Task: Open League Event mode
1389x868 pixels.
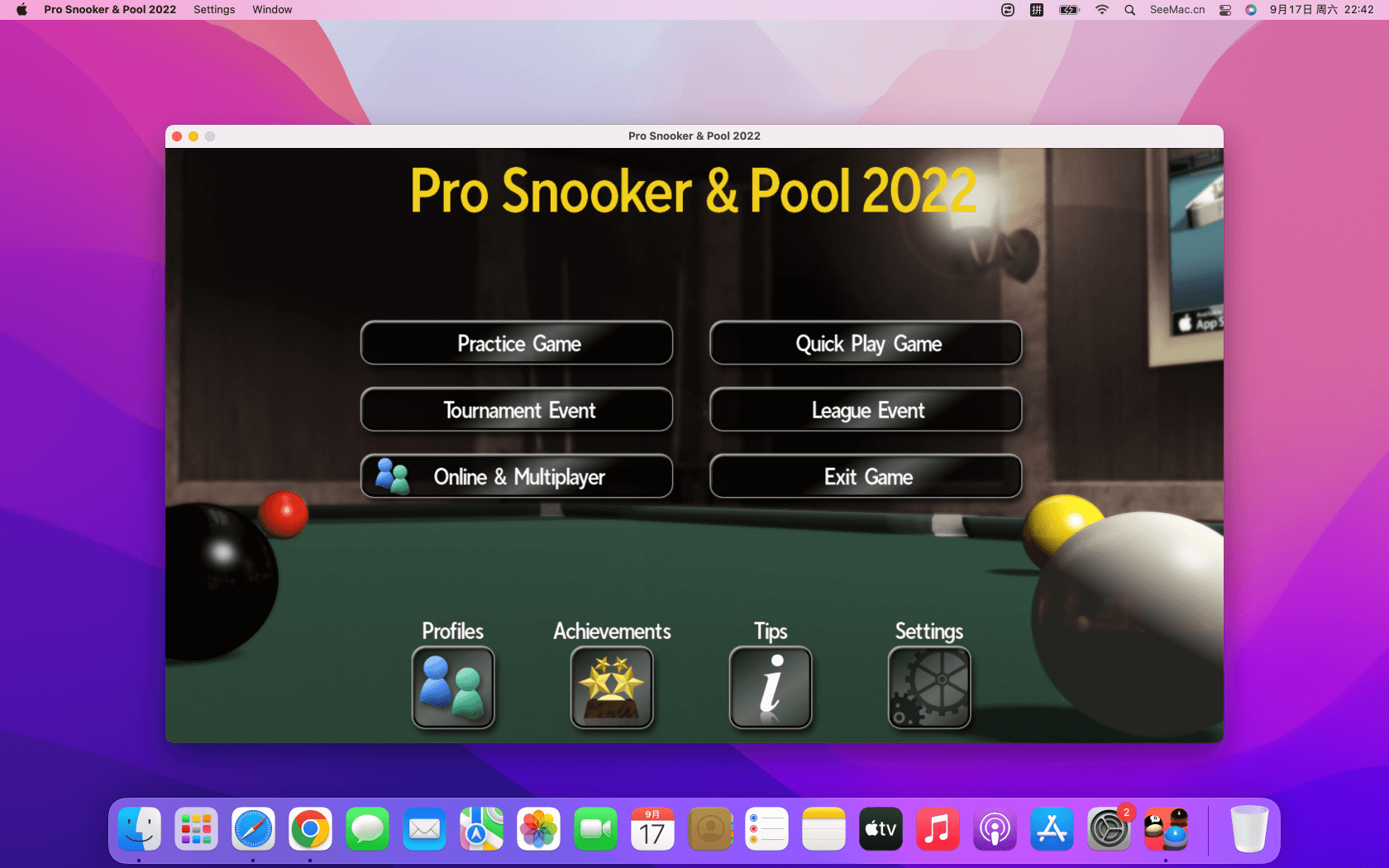Action: pyautogui.click(x=866, y=410)
